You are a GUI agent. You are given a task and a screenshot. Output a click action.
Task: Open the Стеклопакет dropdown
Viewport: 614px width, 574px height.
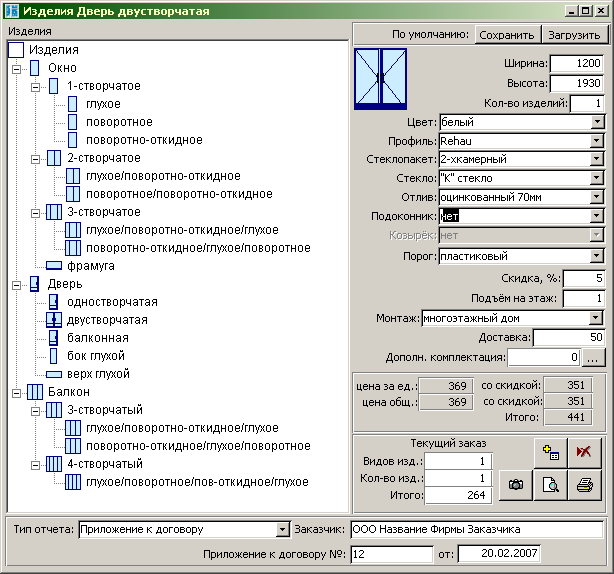[x=597, y=159]
